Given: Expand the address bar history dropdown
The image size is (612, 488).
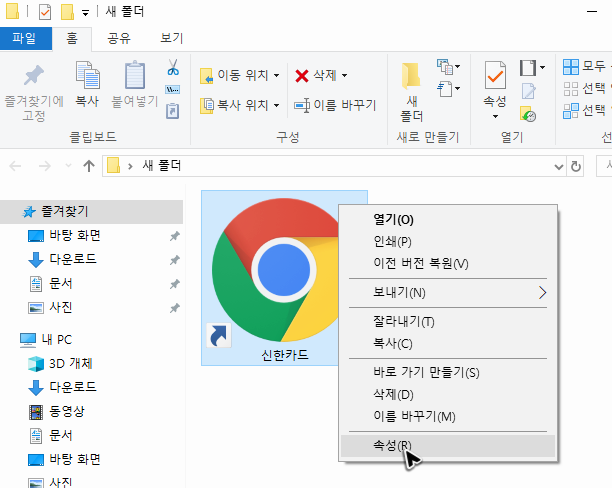Looking at the screenshot, I should coord(559,167).
